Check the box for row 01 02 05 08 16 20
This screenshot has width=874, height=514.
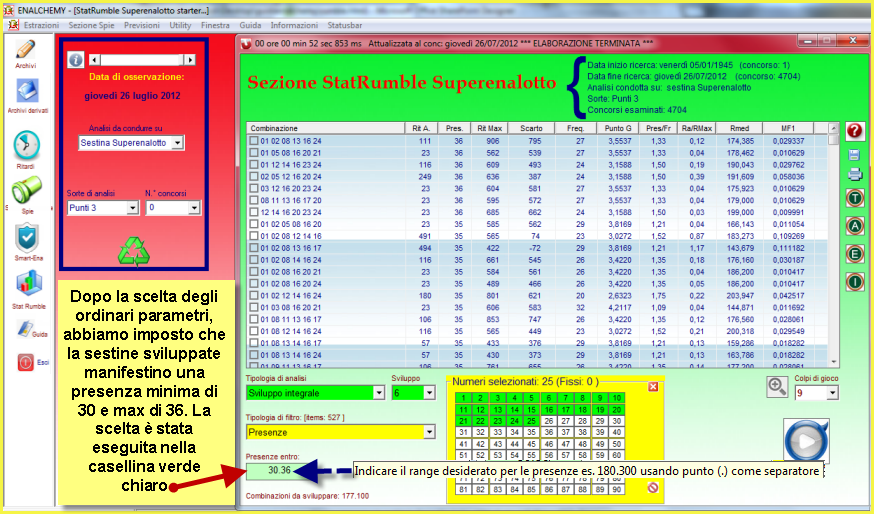(254, 224)
